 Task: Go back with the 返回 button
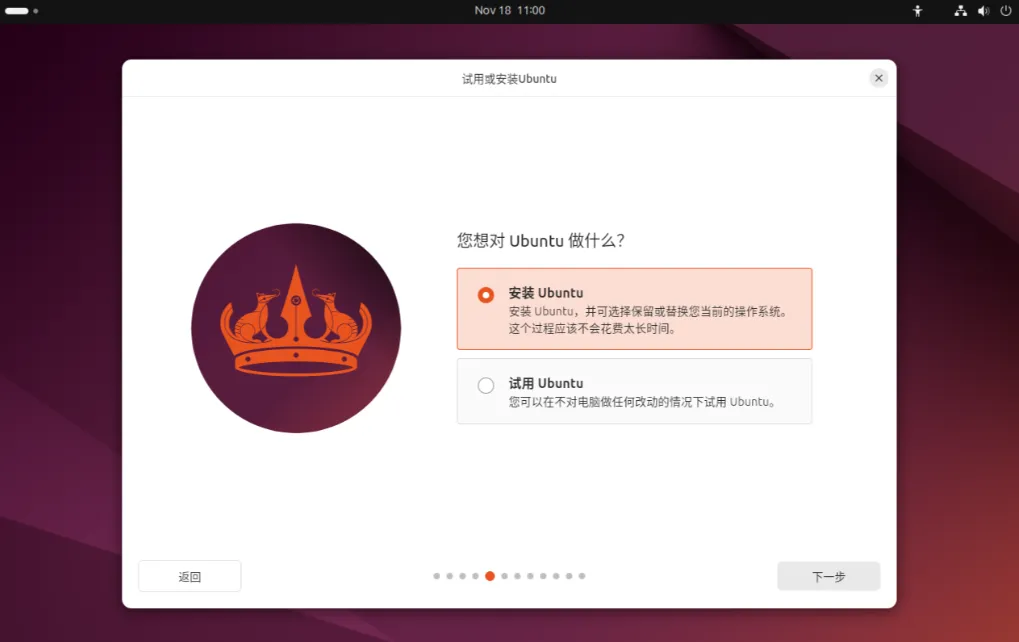pos(190,576)
